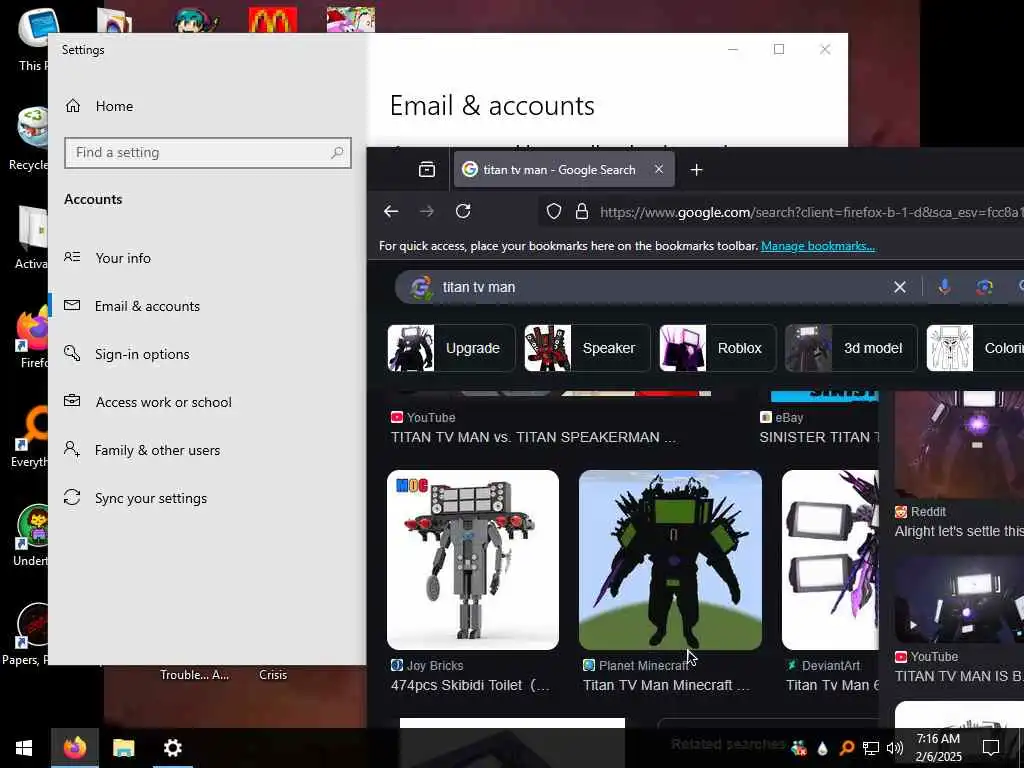The width and height of the screenshot is (1024, 768).
Task: Open Google Lens image search
Action: click(984, 287)
